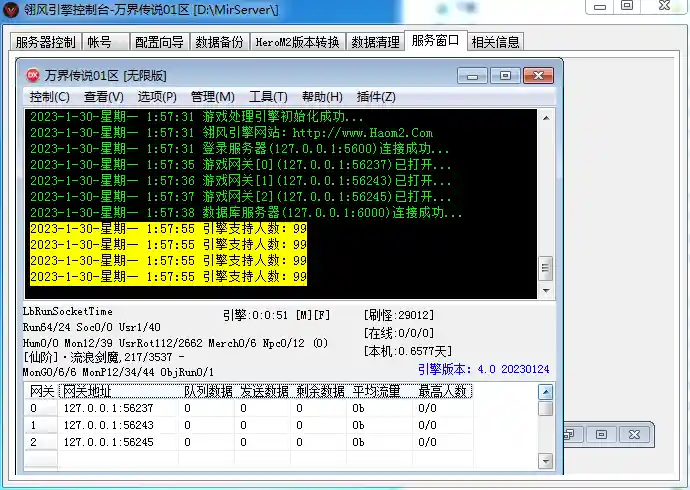
Task: Switch to the 帐号 tab
Action: pyautogui.click(x=106, y=42)
